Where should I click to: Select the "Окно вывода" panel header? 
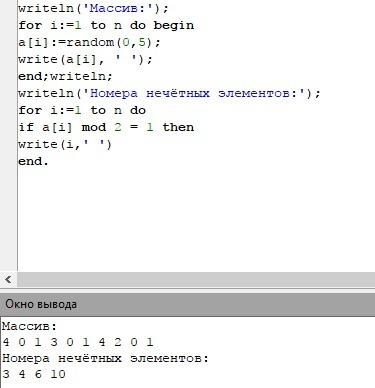187,304
